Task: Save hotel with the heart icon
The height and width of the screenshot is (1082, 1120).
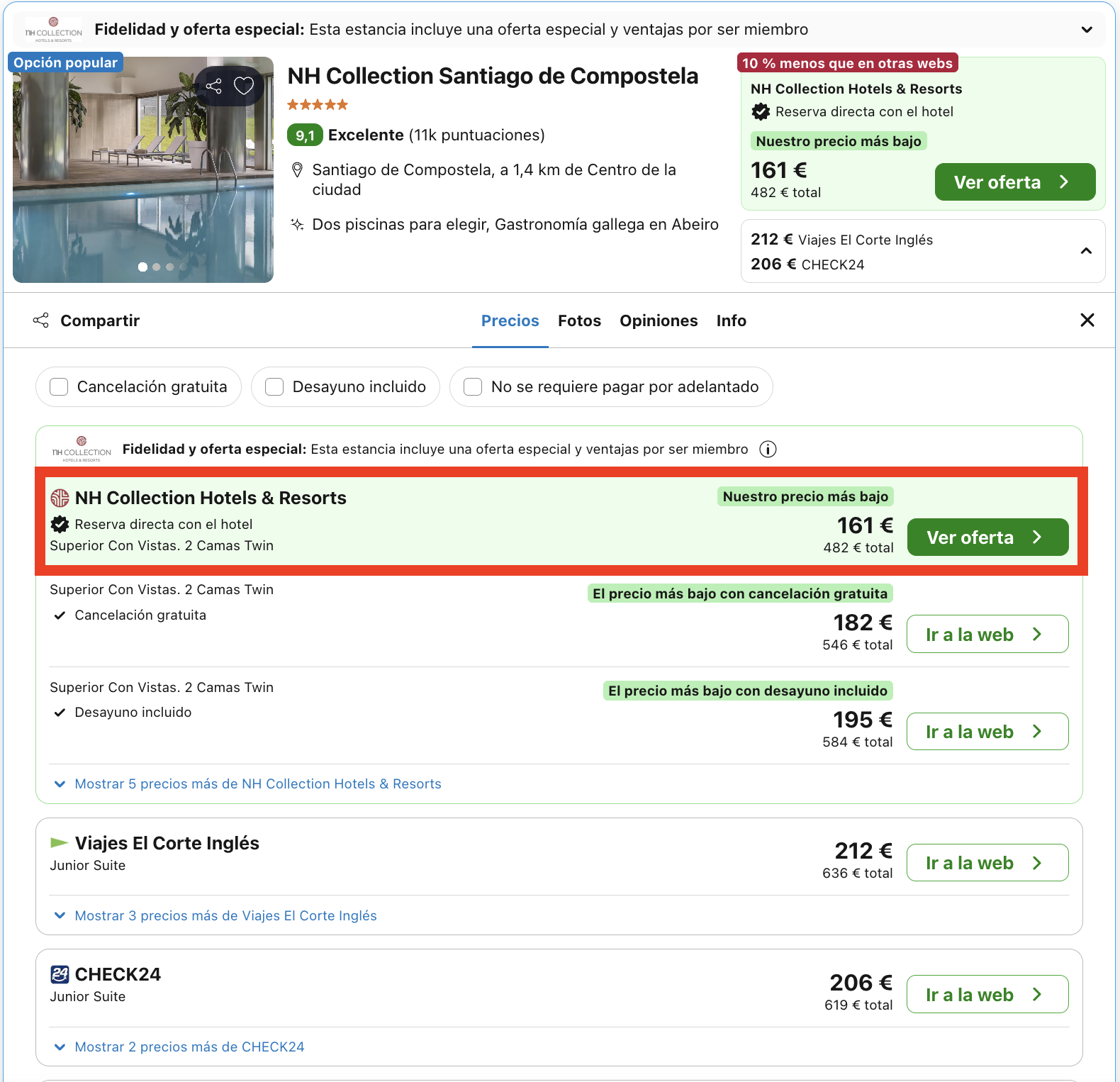Action: [x=244, y=86]
